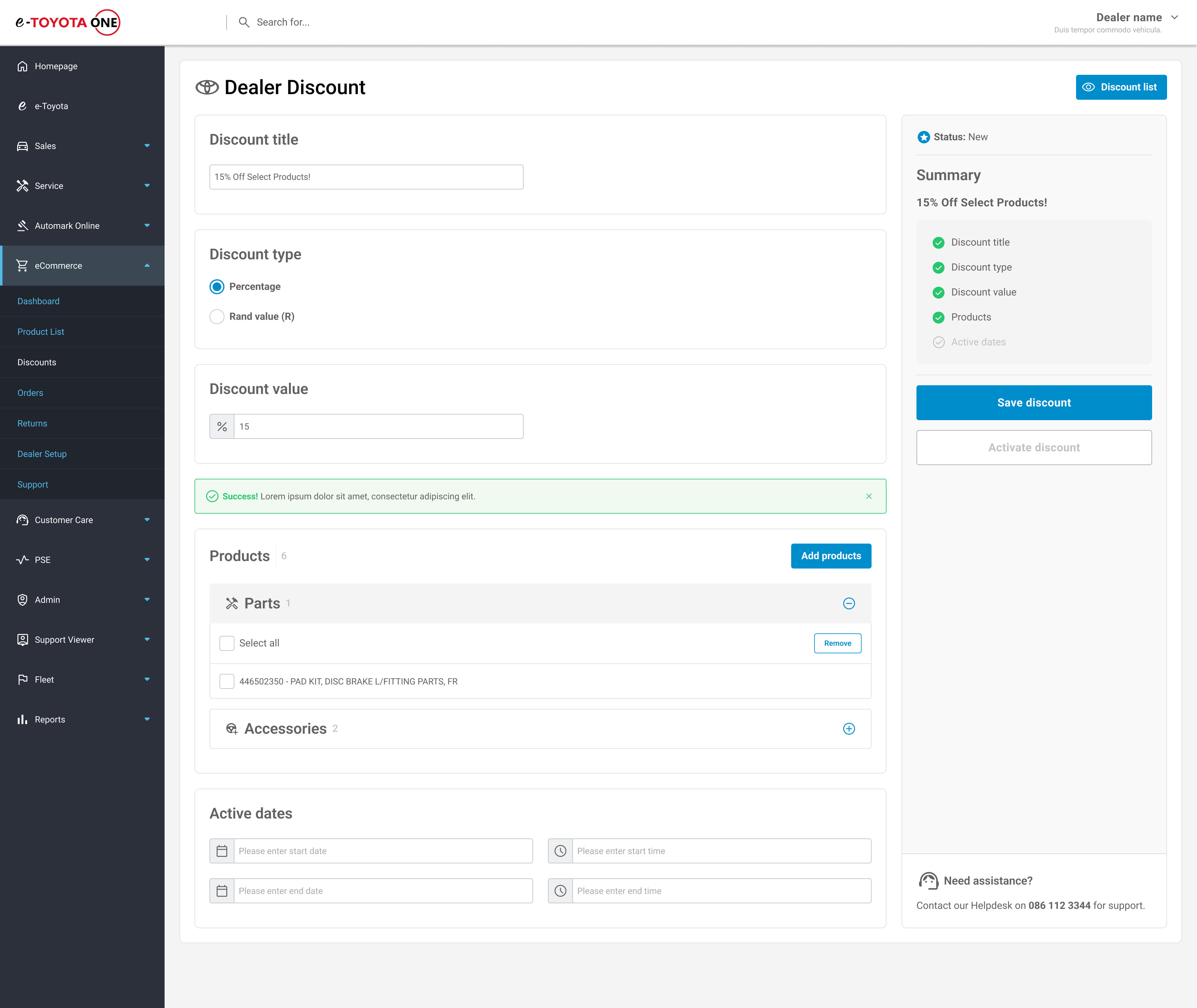Click the Discount title text field
This screenshot has width=1197, height=1008.
[x=366, y=177]
